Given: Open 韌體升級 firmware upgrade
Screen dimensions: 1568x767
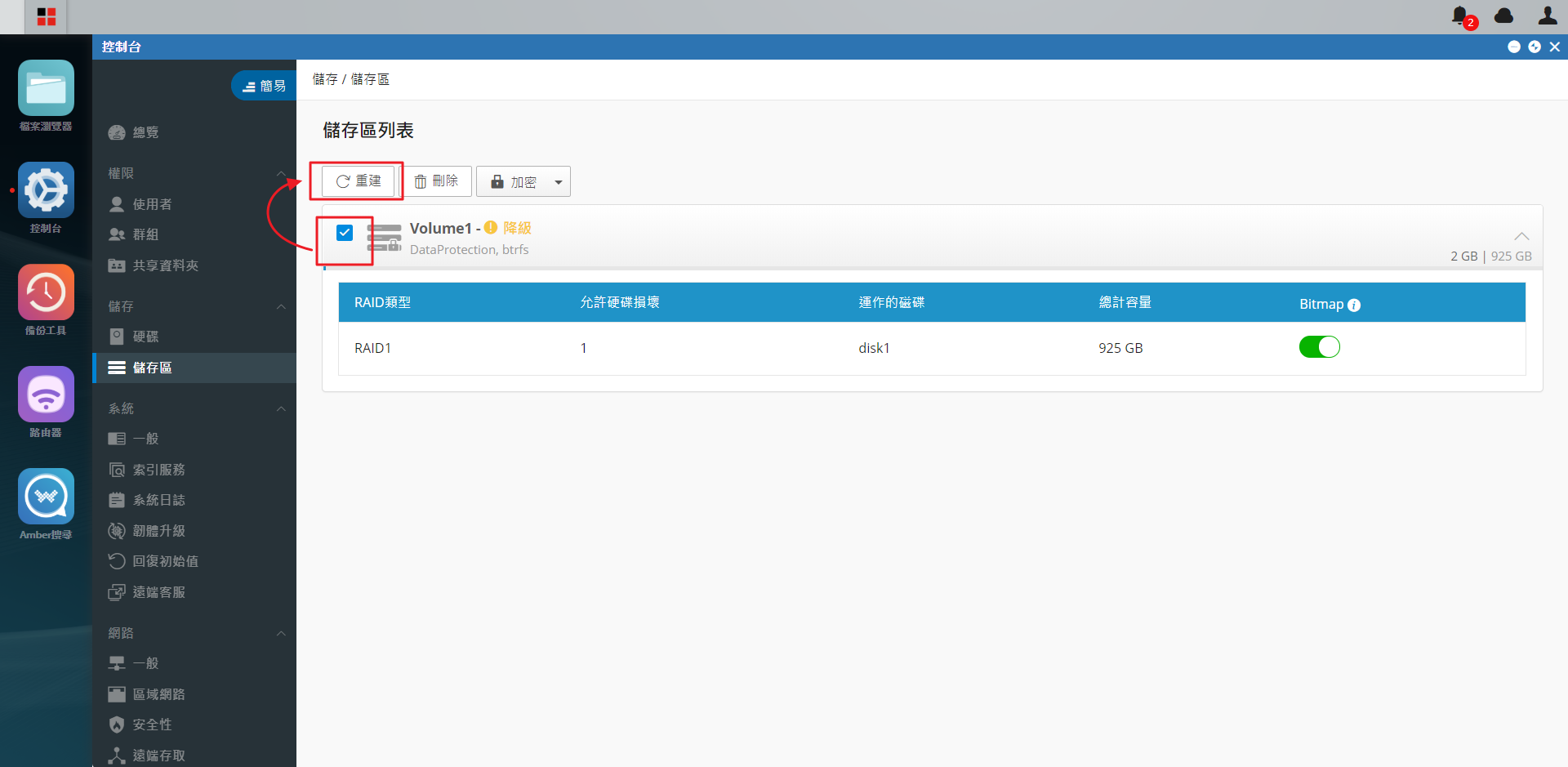Looking at the screenshot, I should click(194, 531).
